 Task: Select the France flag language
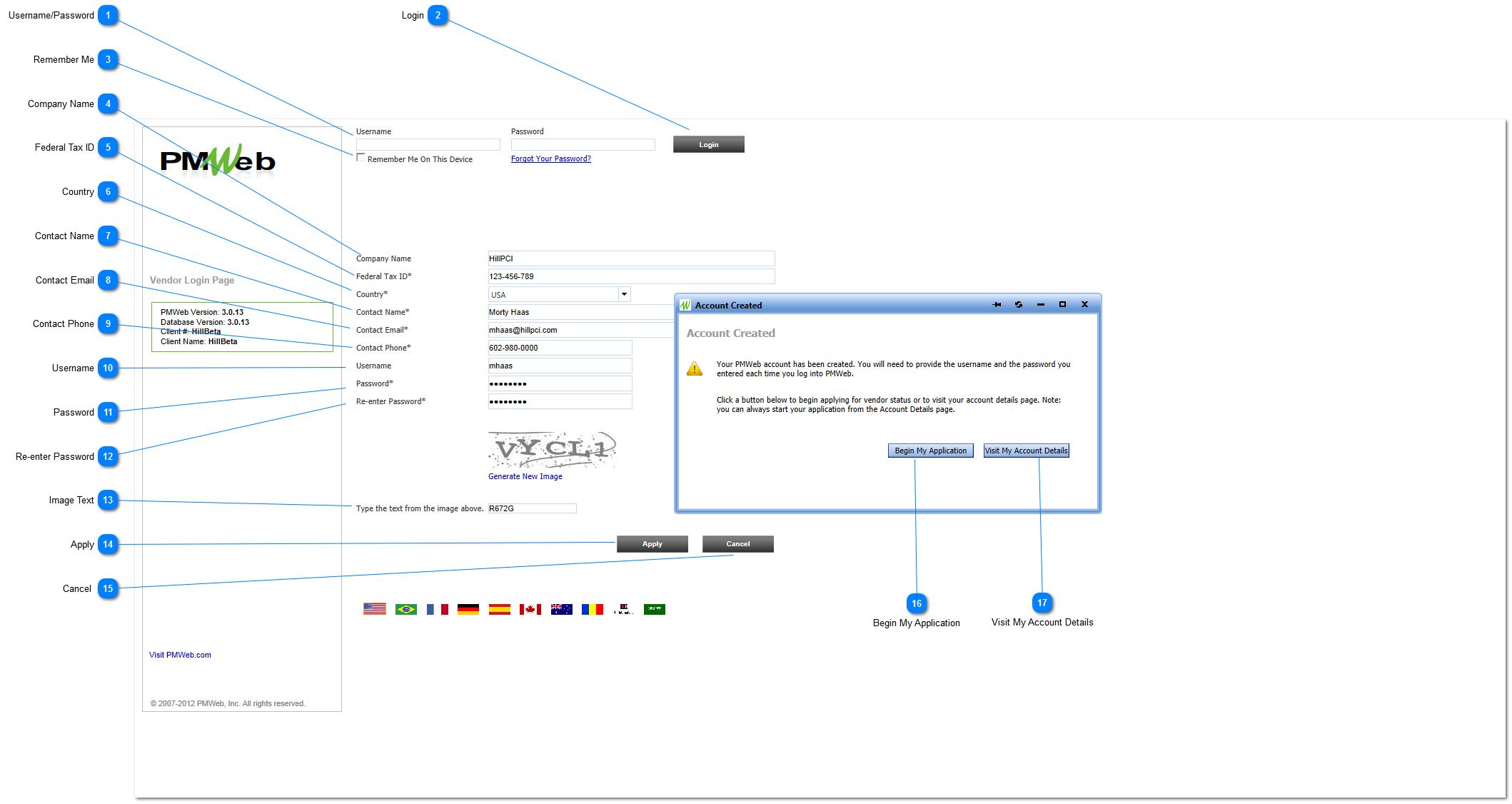[437, 609]
